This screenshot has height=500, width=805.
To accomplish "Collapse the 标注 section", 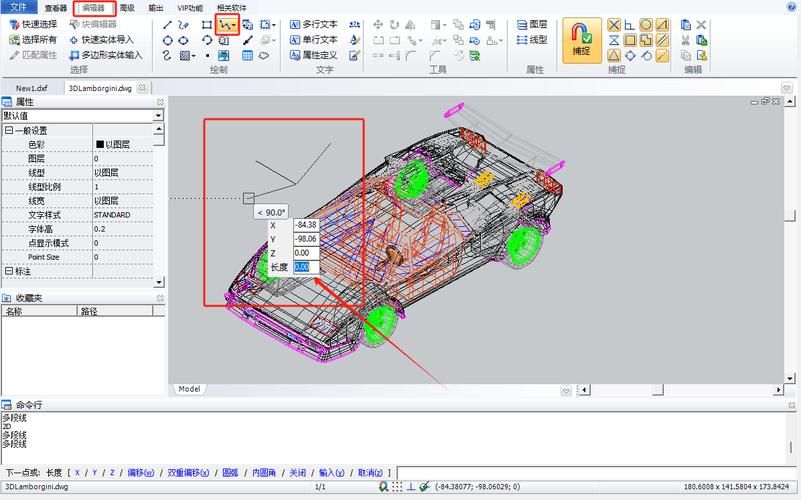I will click(x=8, y=271).
